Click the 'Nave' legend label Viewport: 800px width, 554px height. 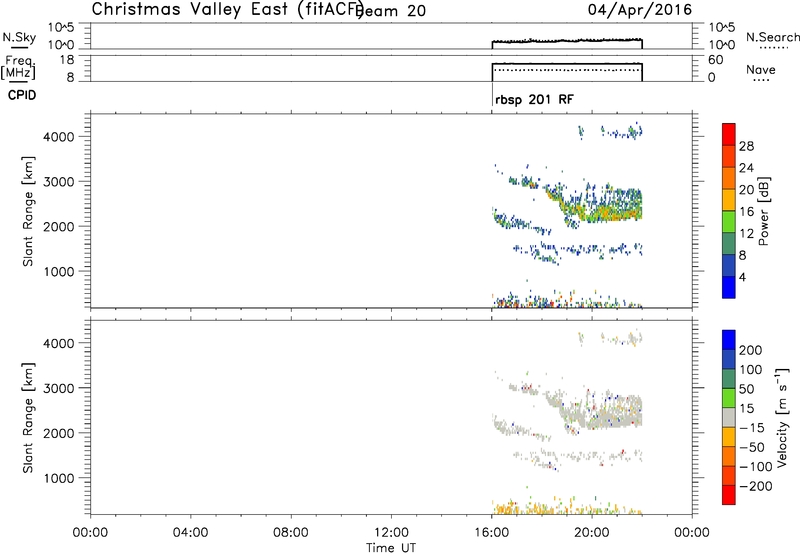(x=761, y=70)
